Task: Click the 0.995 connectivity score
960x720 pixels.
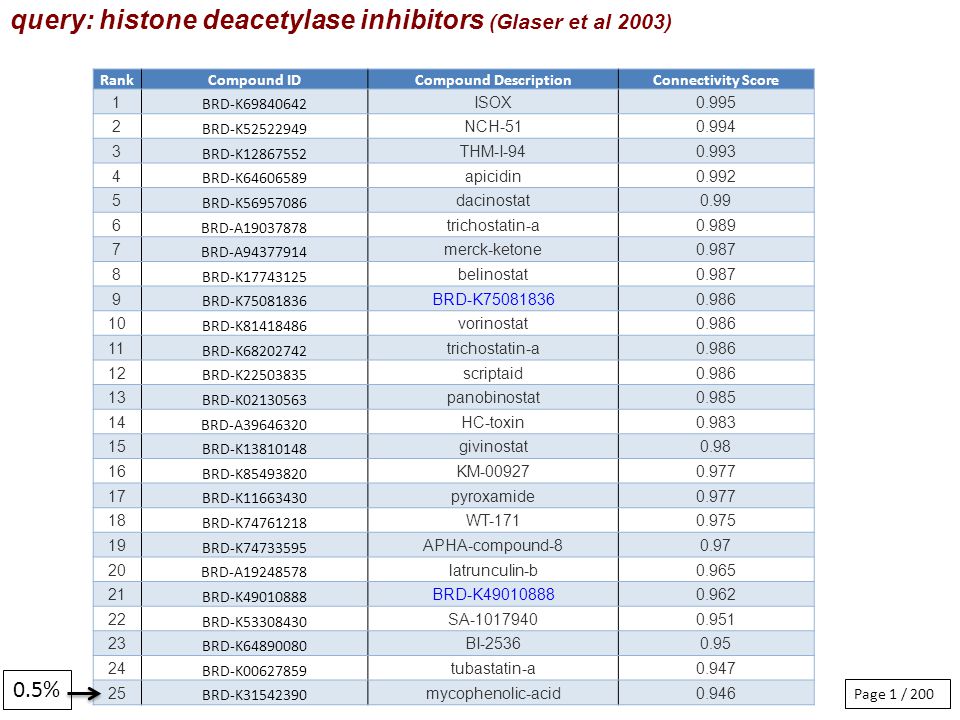Action: (x=716, y=102)
